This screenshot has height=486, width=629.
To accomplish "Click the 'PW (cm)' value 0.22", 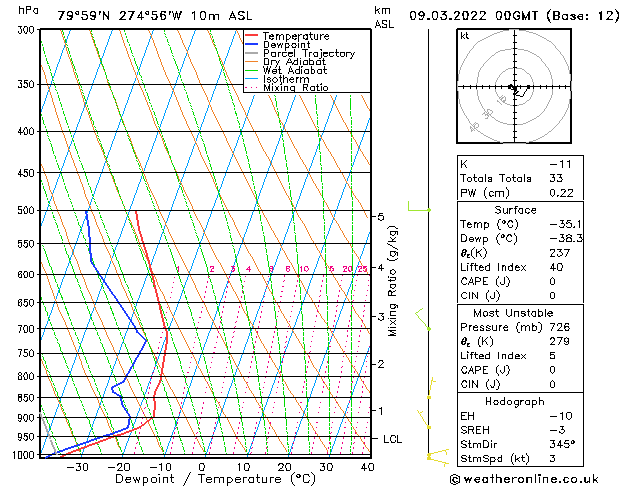I will click(561, 193).
